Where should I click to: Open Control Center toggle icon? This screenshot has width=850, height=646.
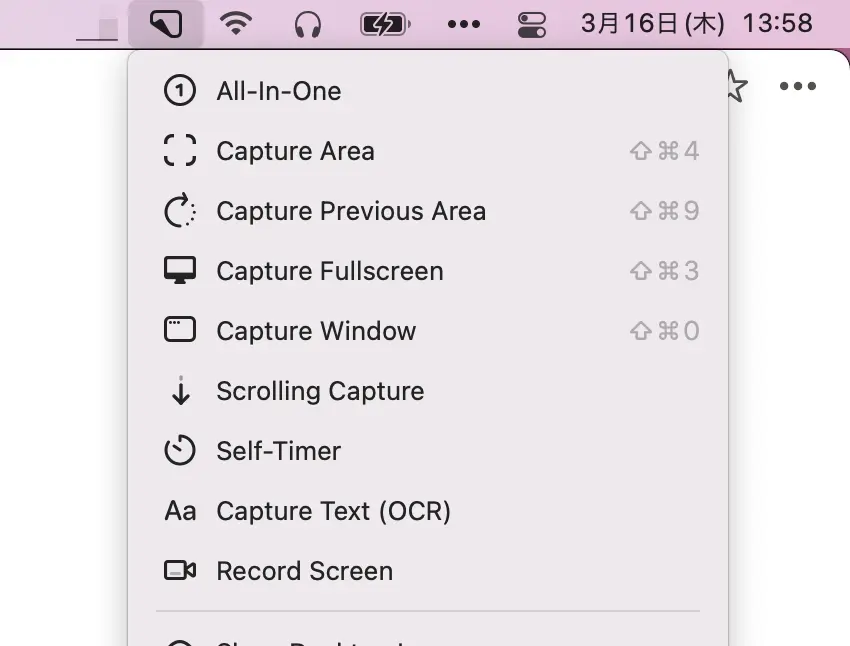[x=532, y=25]
